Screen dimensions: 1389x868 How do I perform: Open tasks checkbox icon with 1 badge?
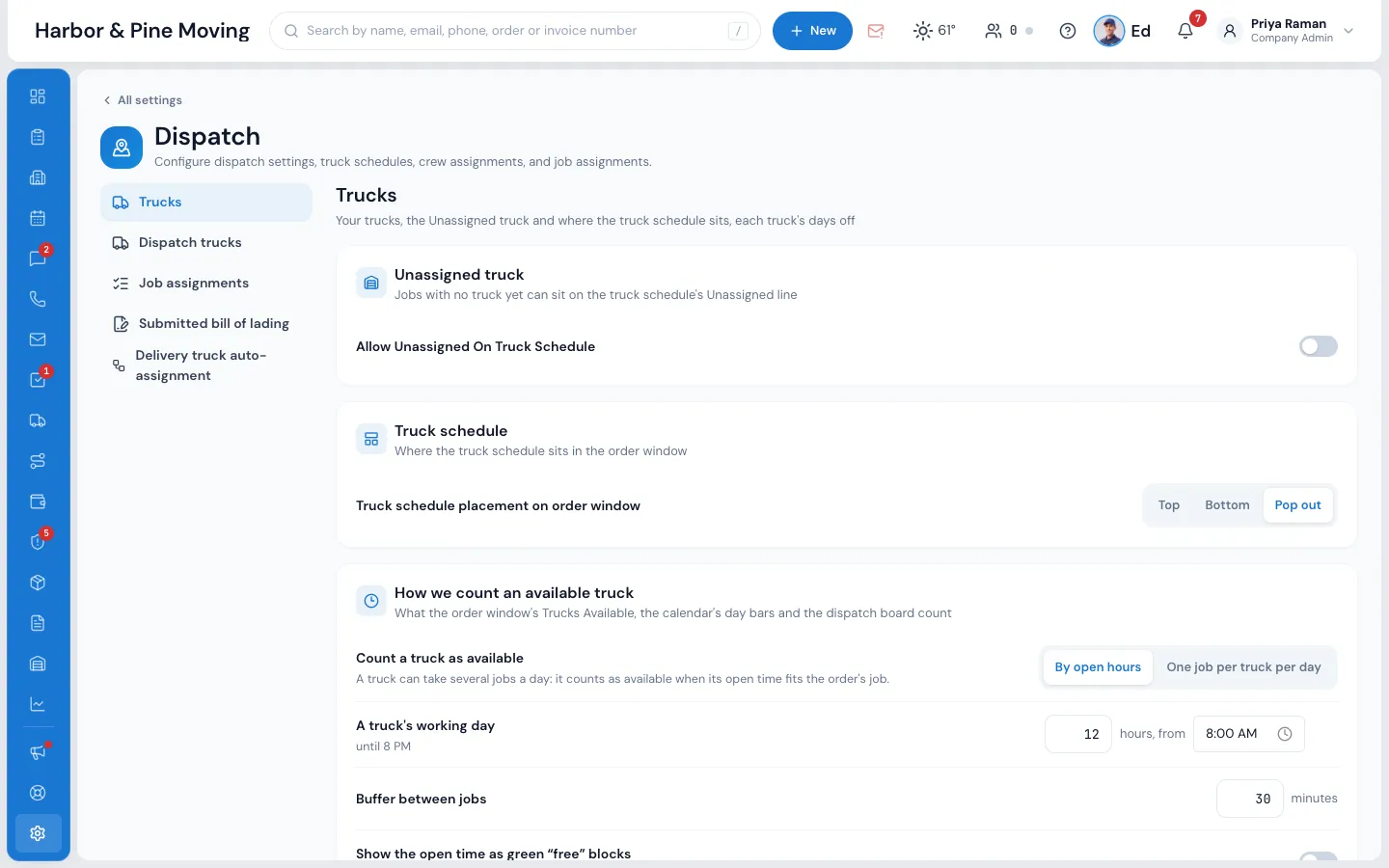click(x=38, y=380)
